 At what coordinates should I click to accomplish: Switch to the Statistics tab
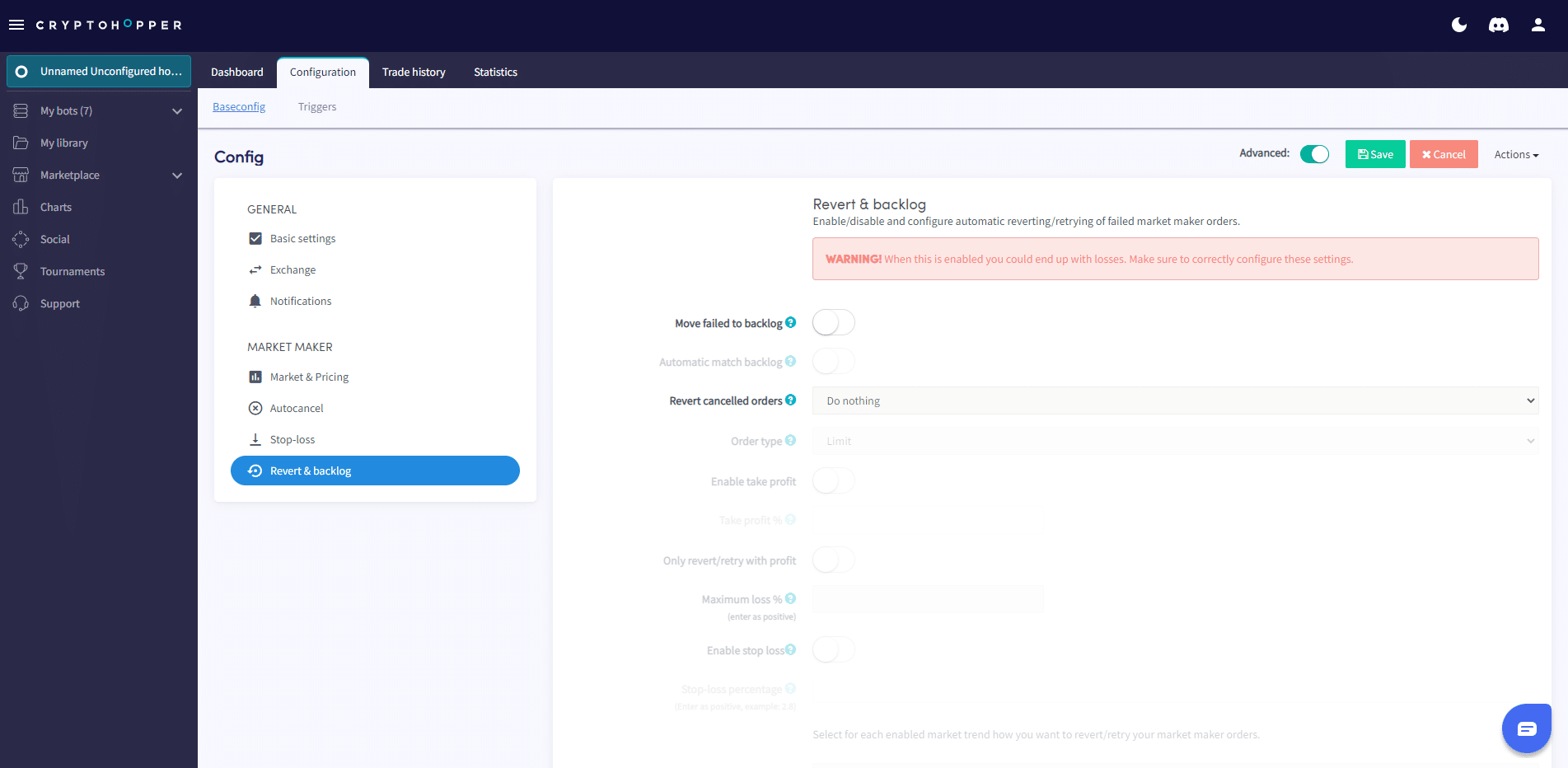[x=496, y=73]
